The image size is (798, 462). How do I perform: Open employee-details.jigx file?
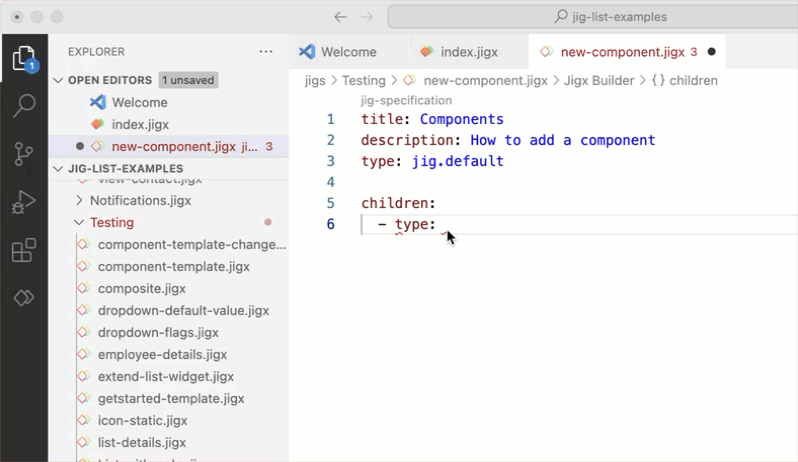coord(162,355)
